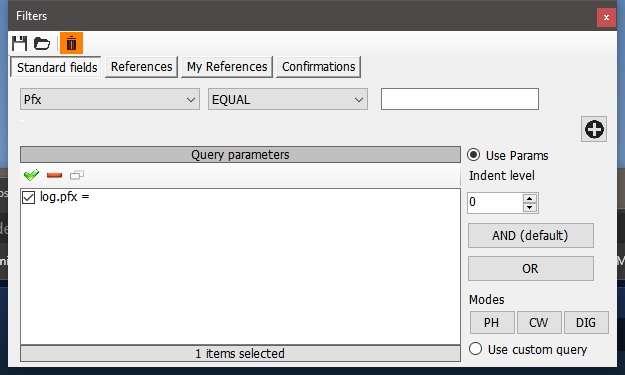
Task: Increase the indent level with the up arrow
Action: (530, 198)
